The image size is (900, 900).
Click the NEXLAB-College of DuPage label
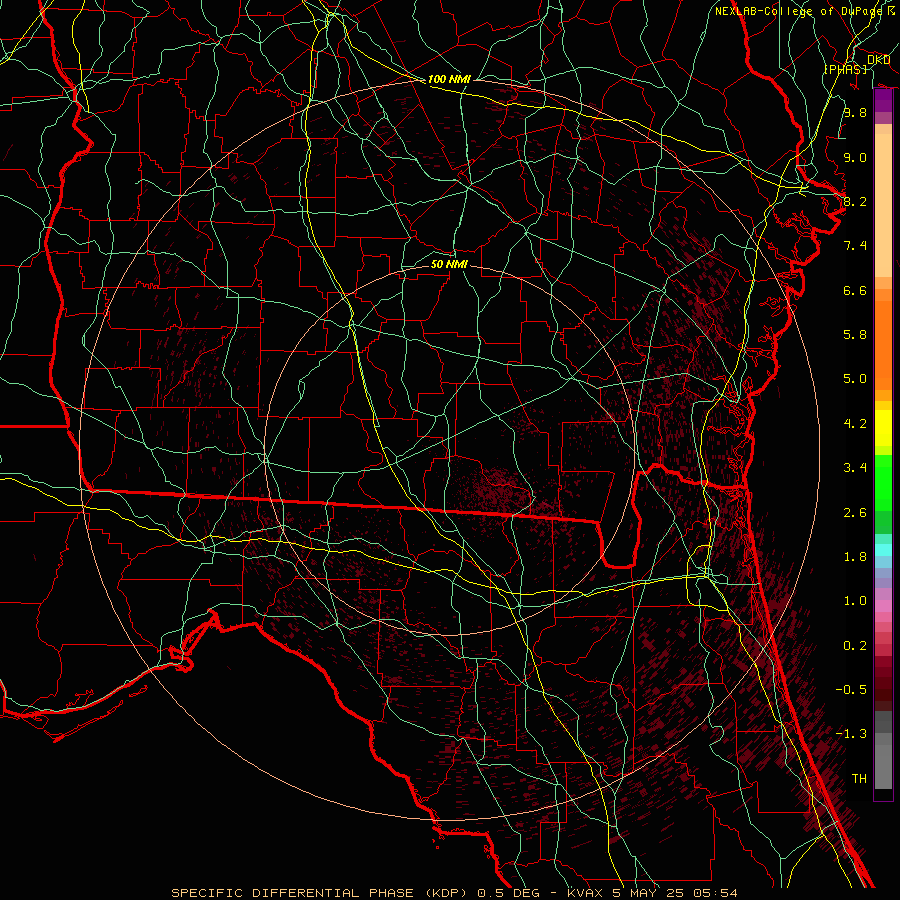(800, 11)
